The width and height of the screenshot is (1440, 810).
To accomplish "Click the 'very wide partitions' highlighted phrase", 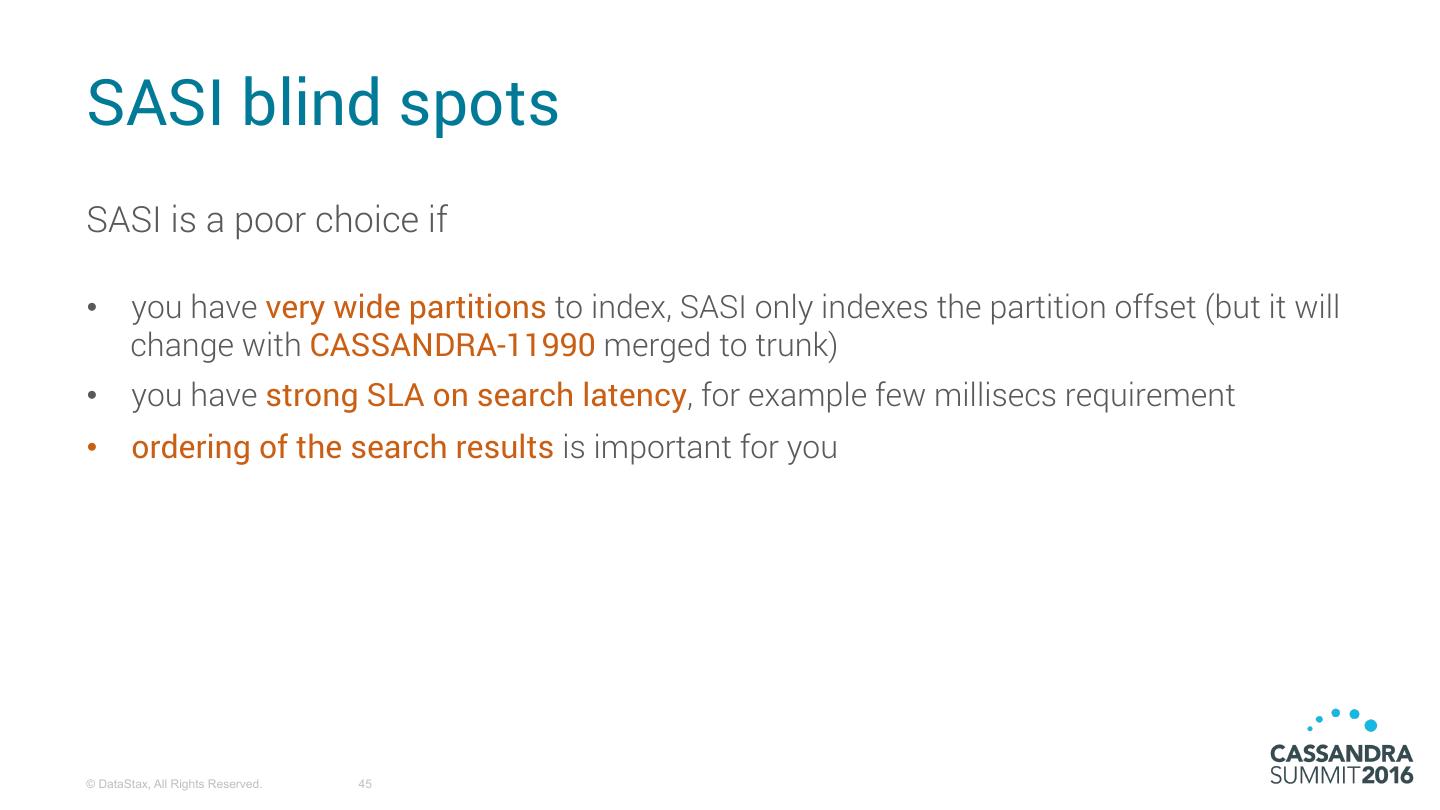I will pos(406,307).
